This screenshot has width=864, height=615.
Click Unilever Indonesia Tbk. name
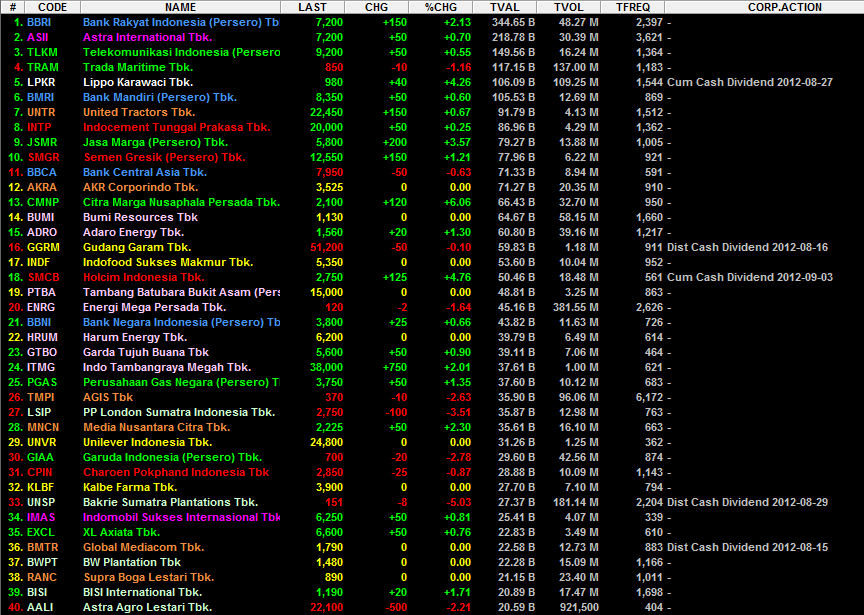tap(148, 442)
